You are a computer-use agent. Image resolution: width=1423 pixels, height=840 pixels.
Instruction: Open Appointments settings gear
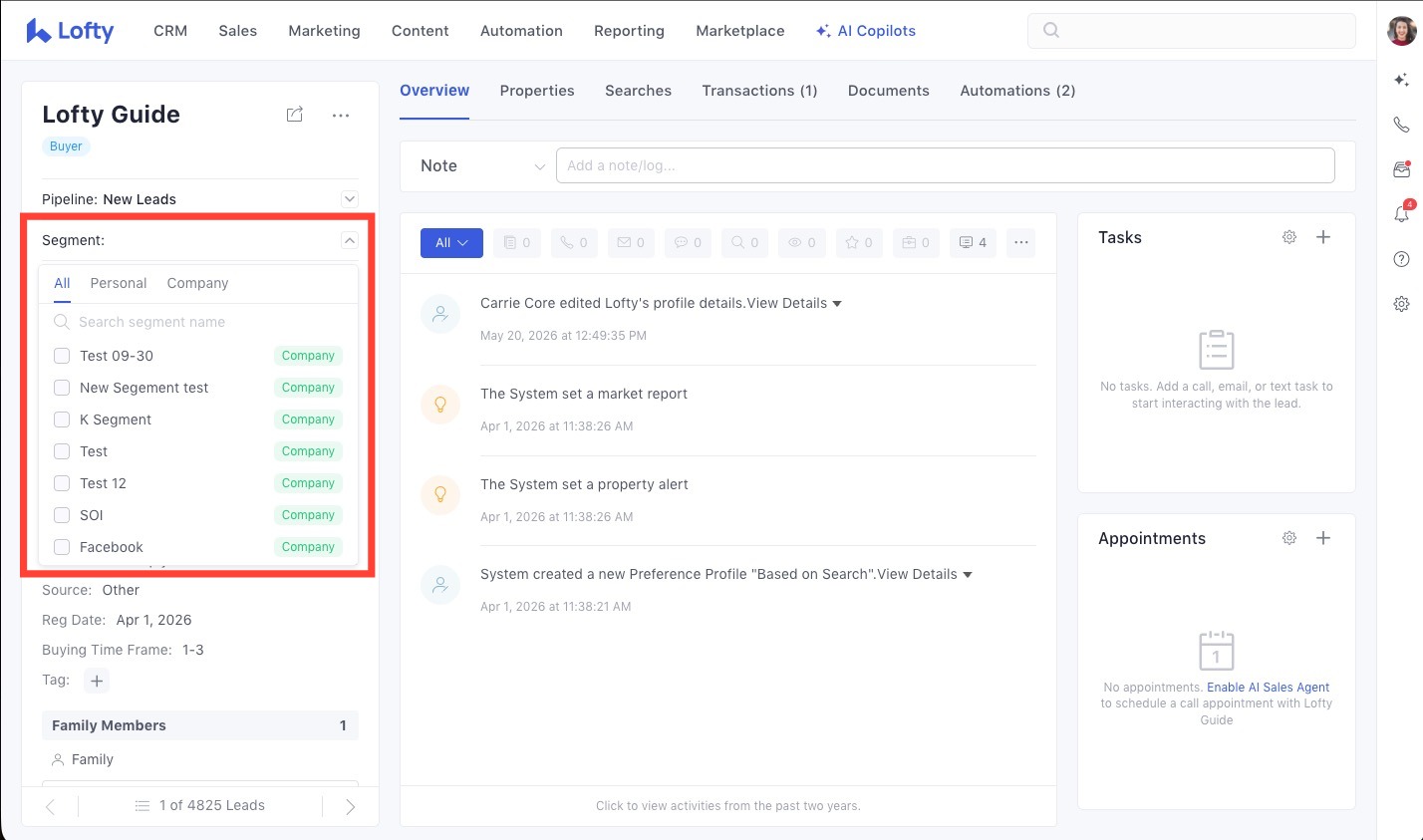tap(1289, 538)
